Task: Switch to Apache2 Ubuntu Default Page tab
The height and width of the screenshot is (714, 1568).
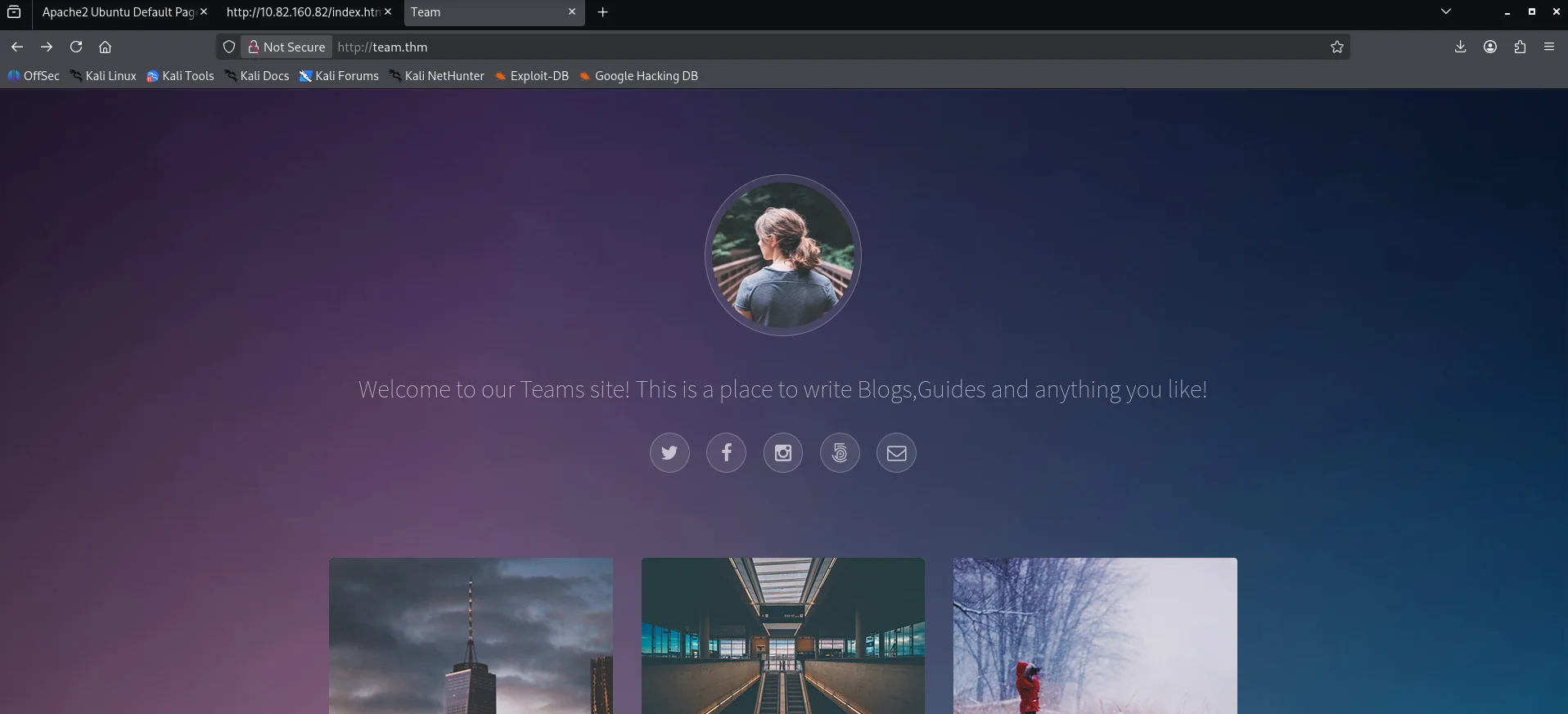Action: tap(118, 12)
